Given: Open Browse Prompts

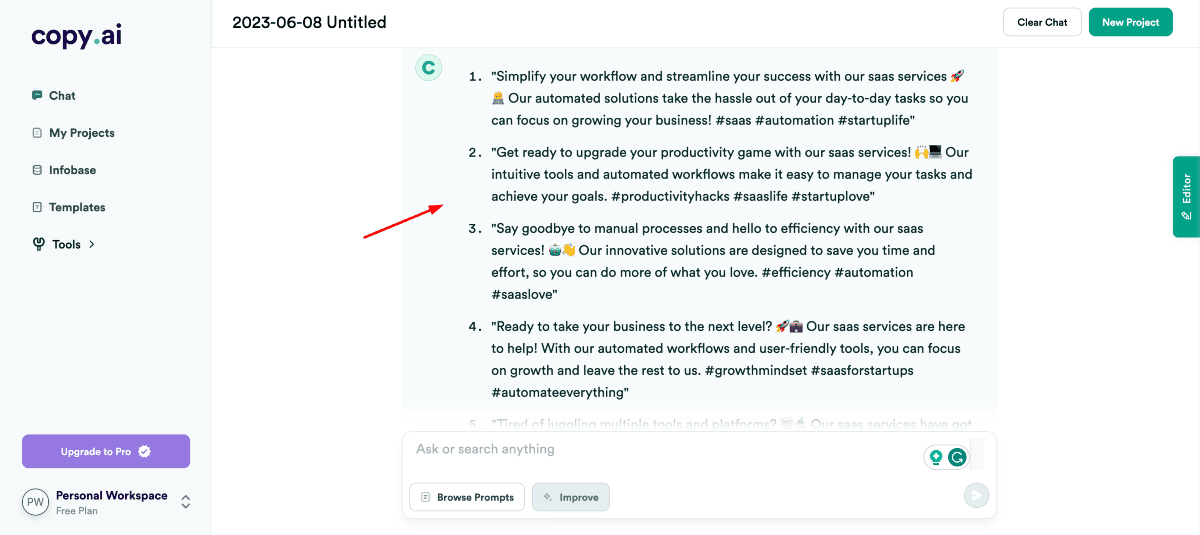Looking at the screenshot, I should [467, 497].
